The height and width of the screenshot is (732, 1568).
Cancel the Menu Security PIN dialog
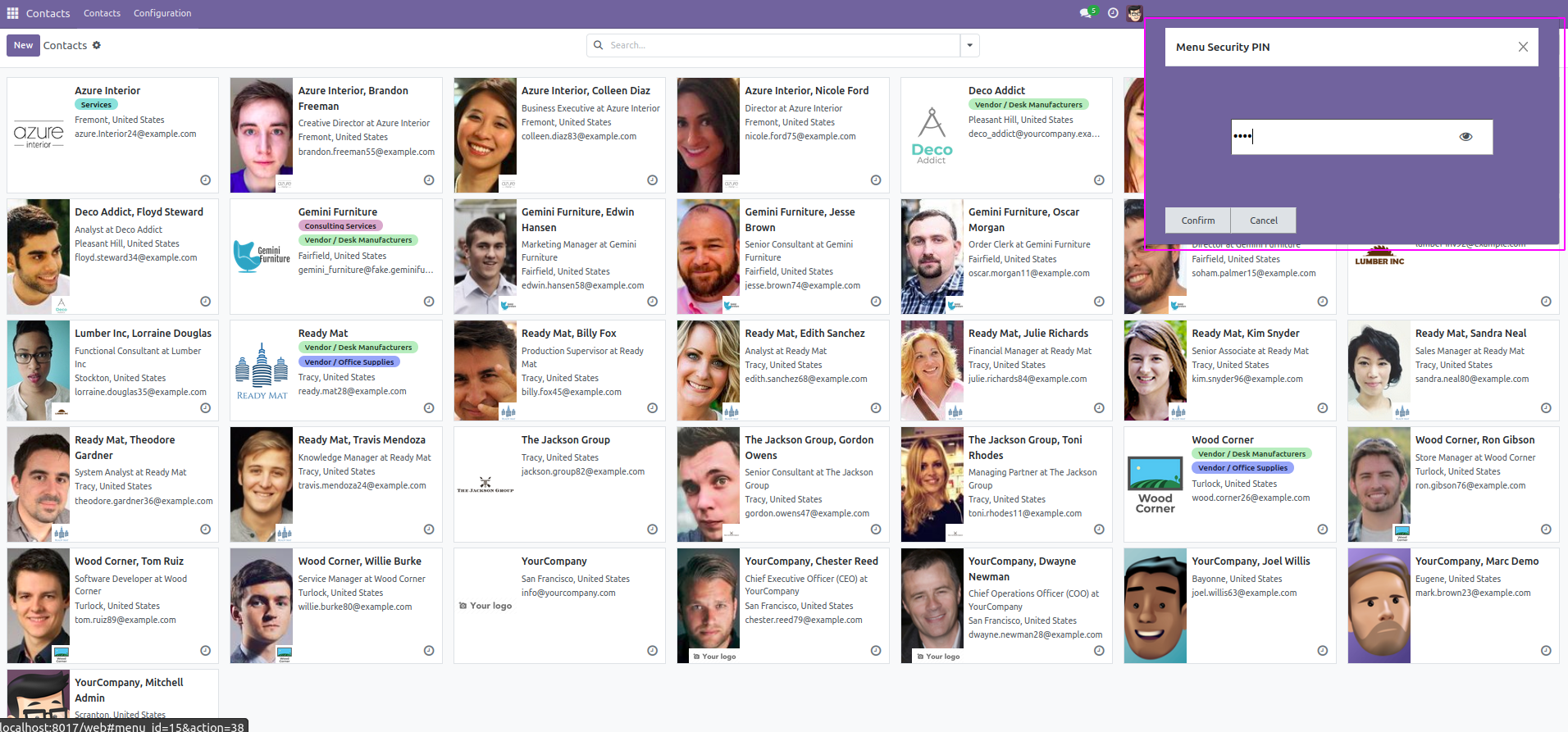pos(1264,221)
